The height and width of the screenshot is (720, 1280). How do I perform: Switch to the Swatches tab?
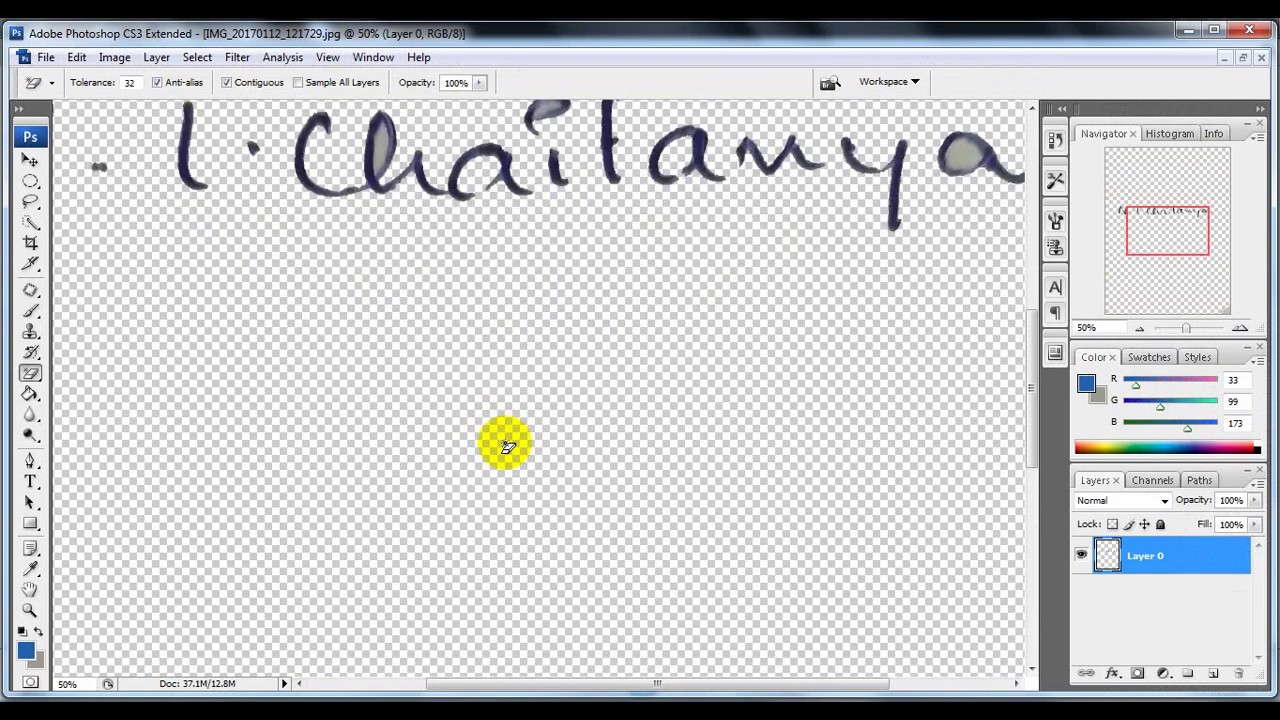pyautogui.click(x=1149, y=357)
